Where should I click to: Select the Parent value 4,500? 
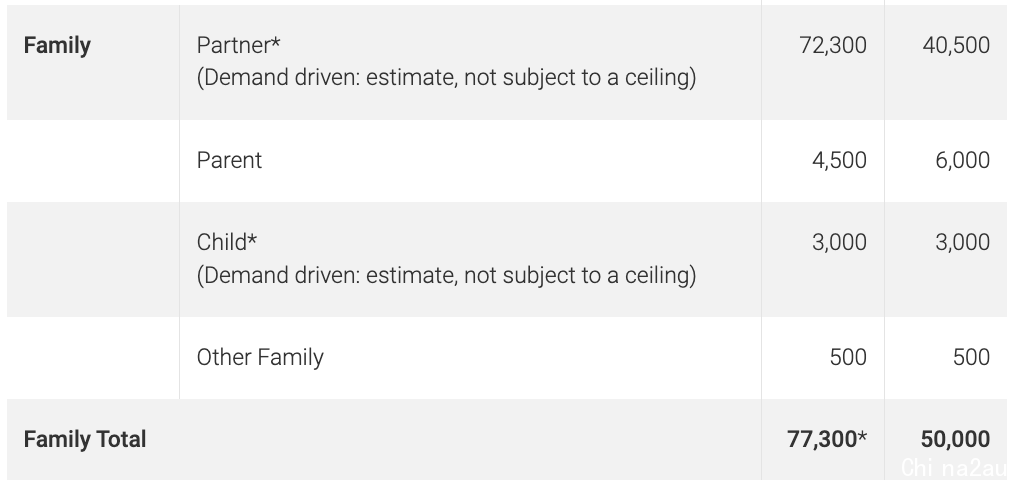point(839,160)
